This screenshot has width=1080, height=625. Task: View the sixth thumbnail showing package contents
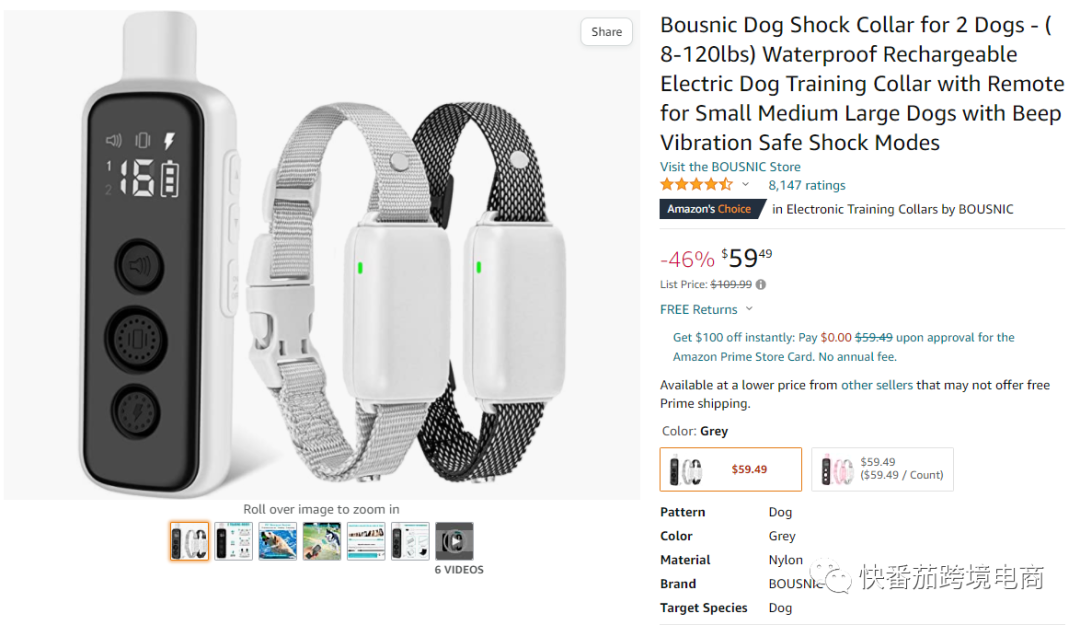pos(410,541)
